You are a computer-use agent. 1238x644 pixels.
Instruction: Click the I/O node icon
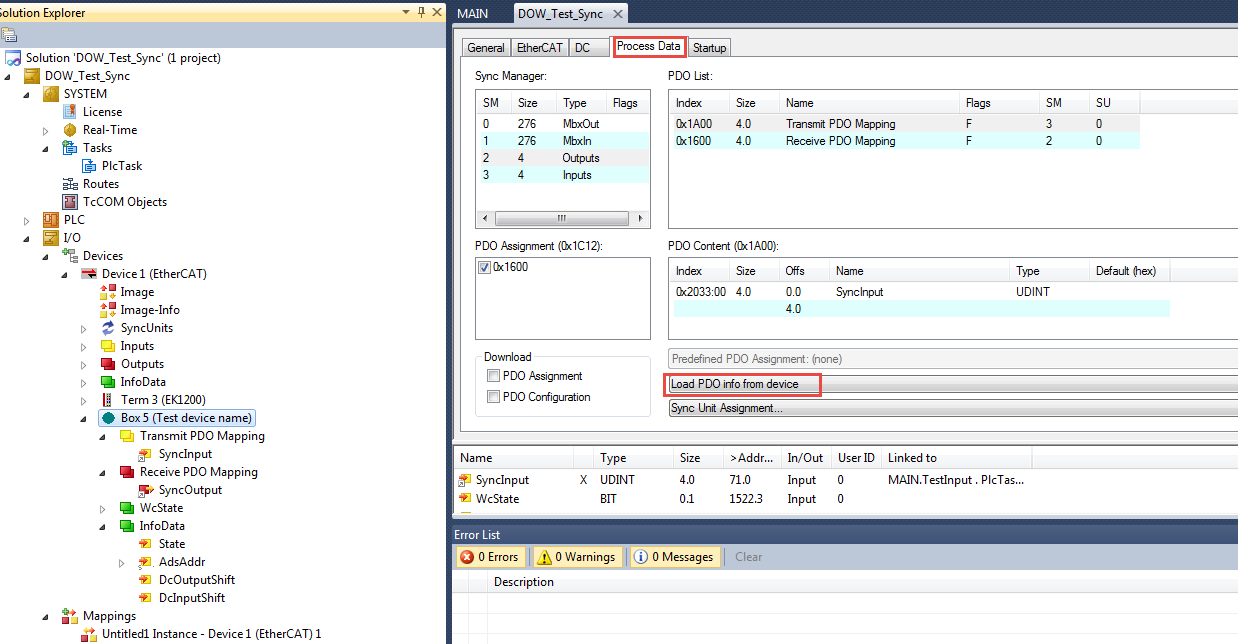pyautogui.click(x=51, y=238)
